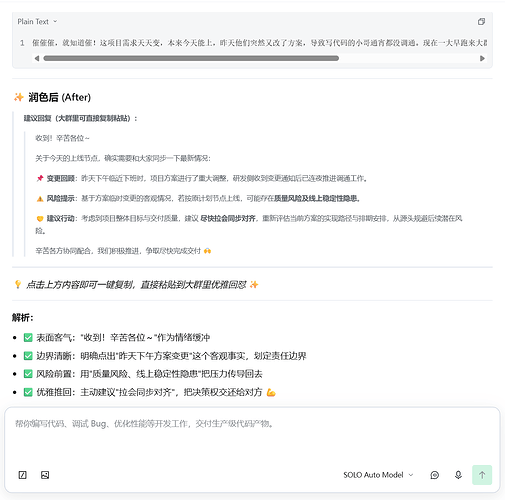Click the green check beside 风险前置
The image size is (505, 500).
(28, 374)
